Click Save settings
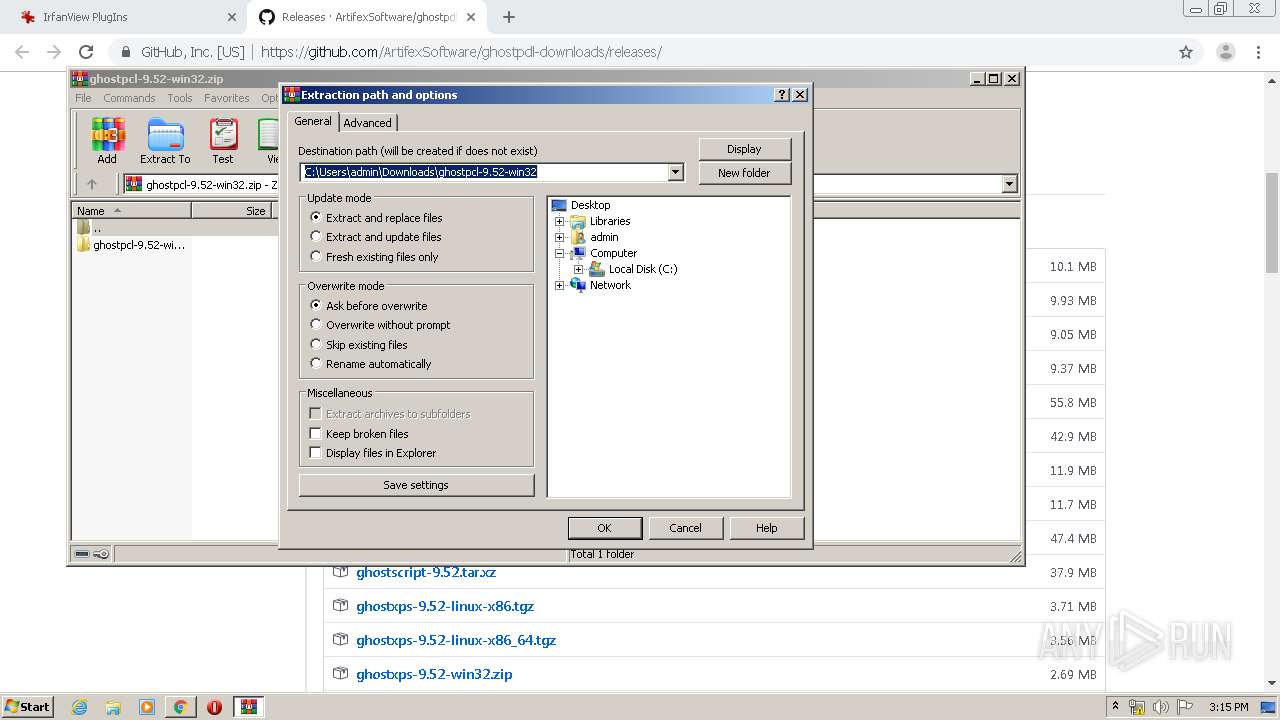The image size is (1280, 720). [416, 485]
